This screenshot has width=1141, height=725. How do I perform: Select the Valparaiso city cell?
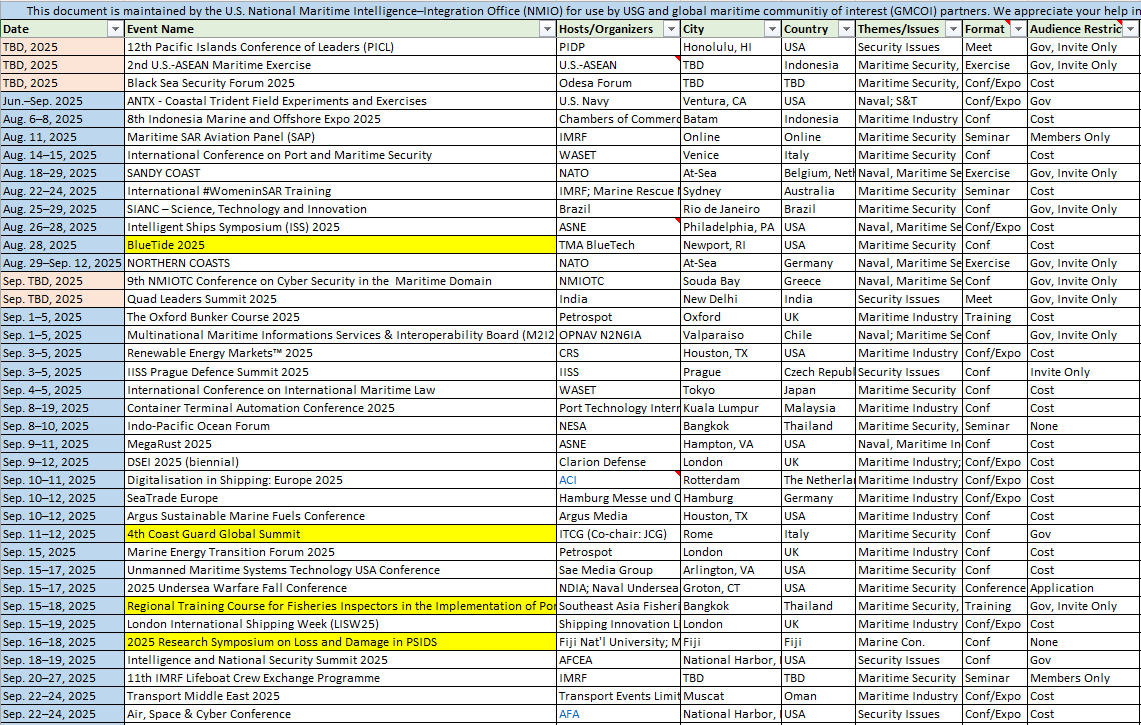click(731, 336)
